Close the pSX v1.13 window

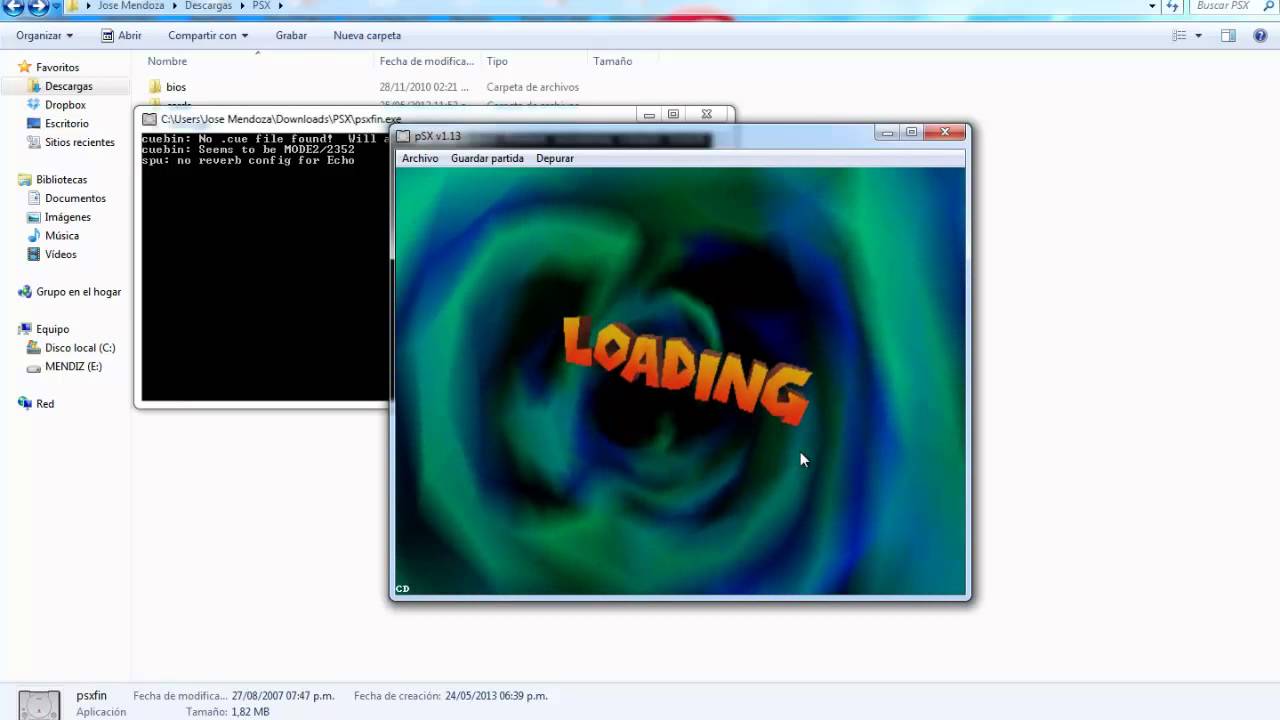coord(944,131)
